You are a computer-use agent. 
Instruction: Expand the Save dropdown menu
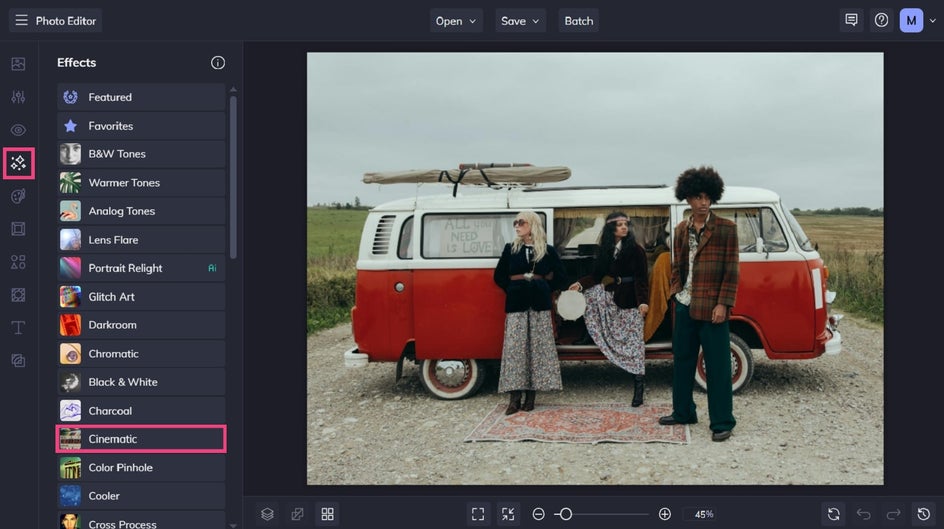coord(521,21)
